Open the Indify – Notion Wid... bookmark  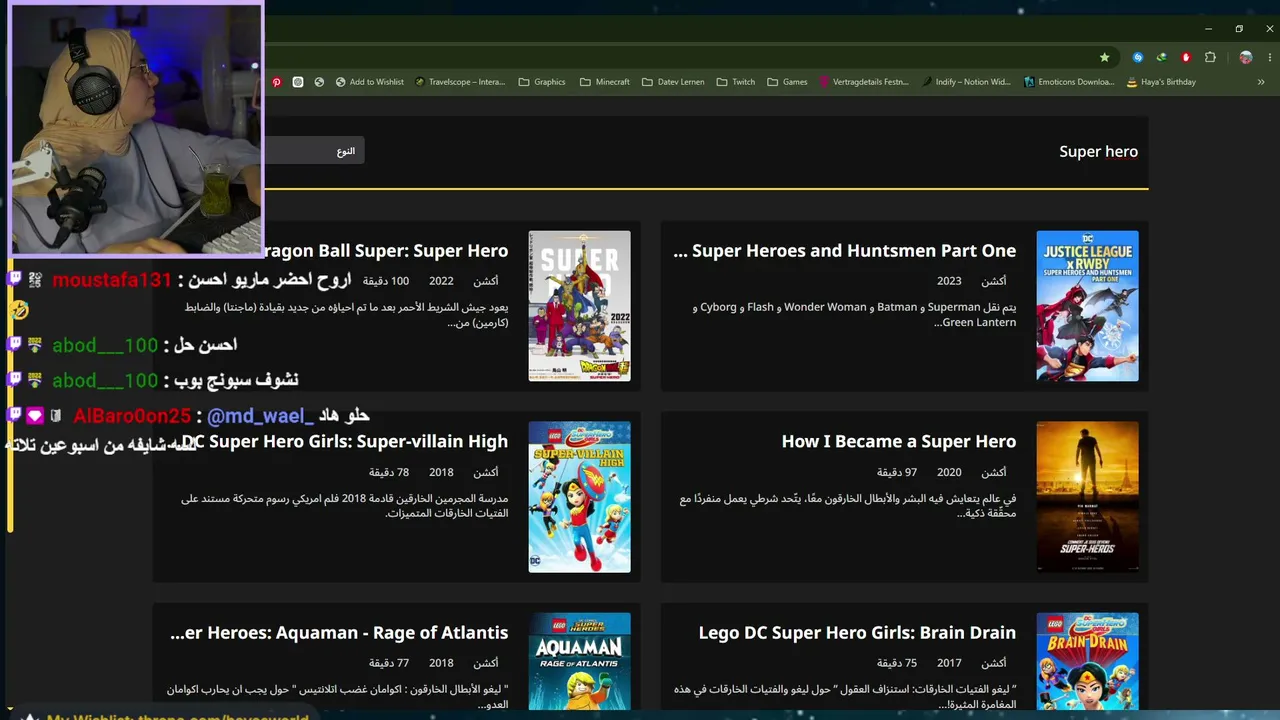(966, 82)
